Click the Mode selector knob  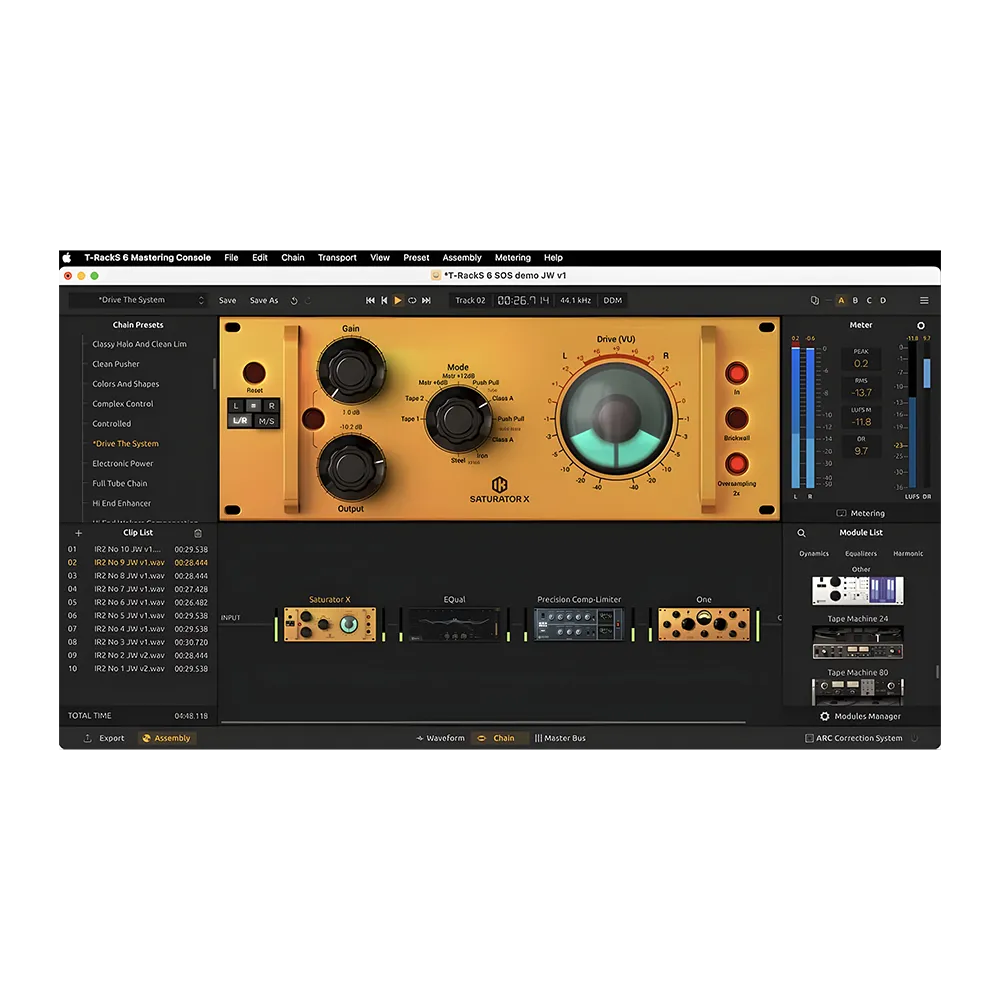pyautogui.click(x=458, y=418)
